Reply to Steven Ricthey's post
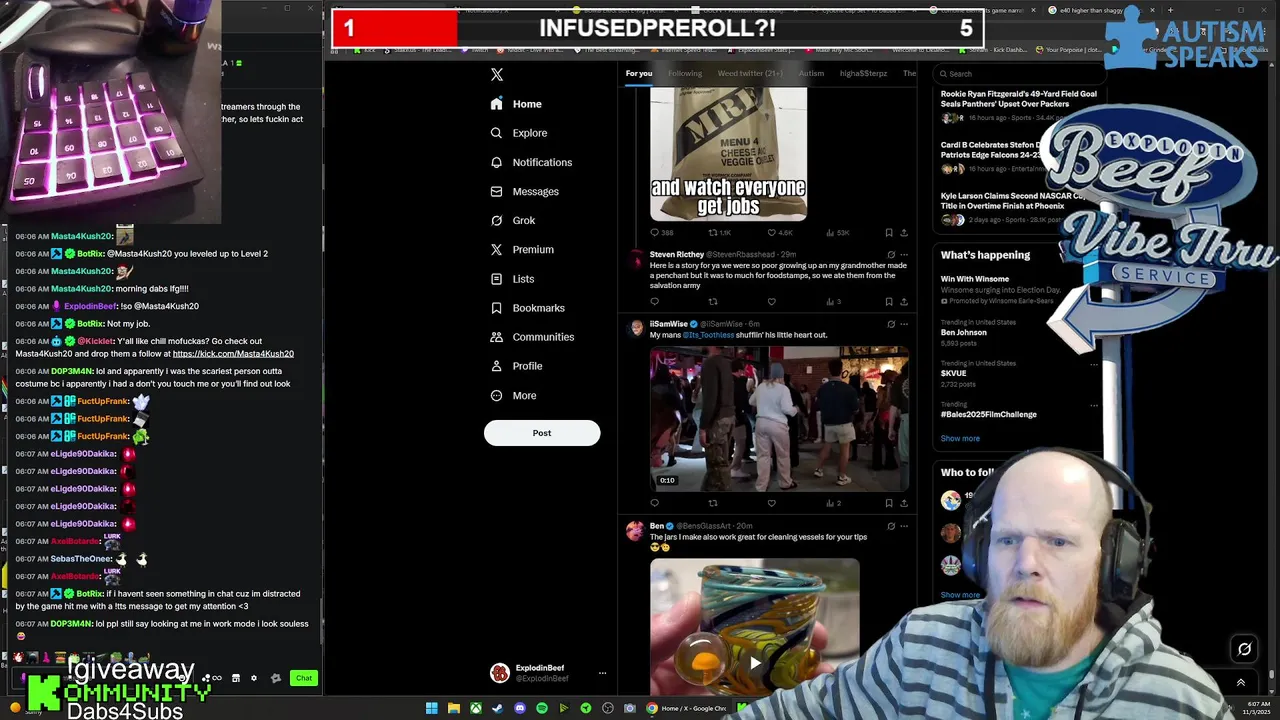This screenshot has height=720, width=1280. click(655, 301)
